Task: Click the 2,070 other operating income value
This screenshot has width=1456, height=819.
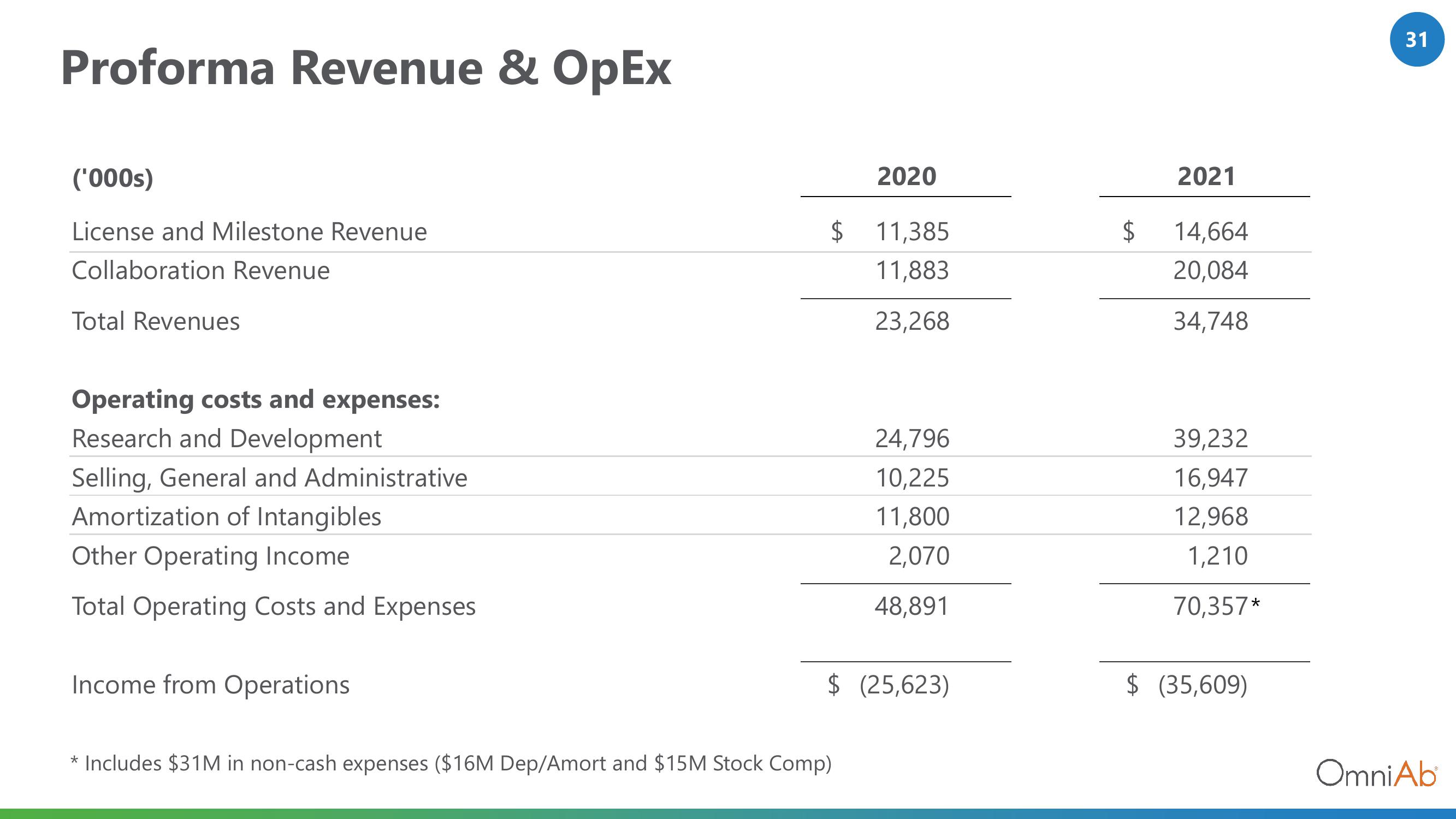Action: pos(919,556)
